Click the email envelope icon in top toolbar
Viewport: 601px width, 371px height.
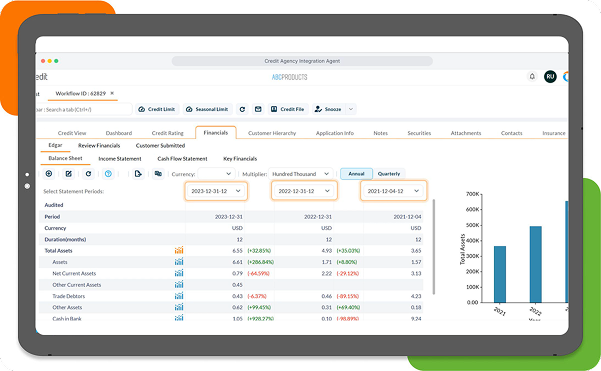click(x=258, y=109)
